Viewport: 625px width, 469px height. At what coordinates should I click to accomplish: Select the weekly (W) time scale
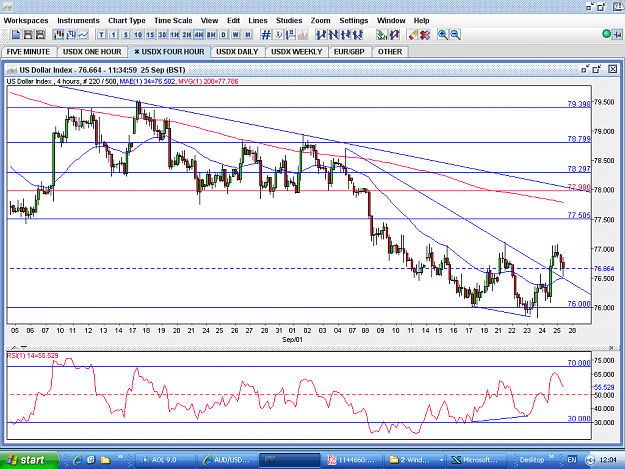pos(236,35)
